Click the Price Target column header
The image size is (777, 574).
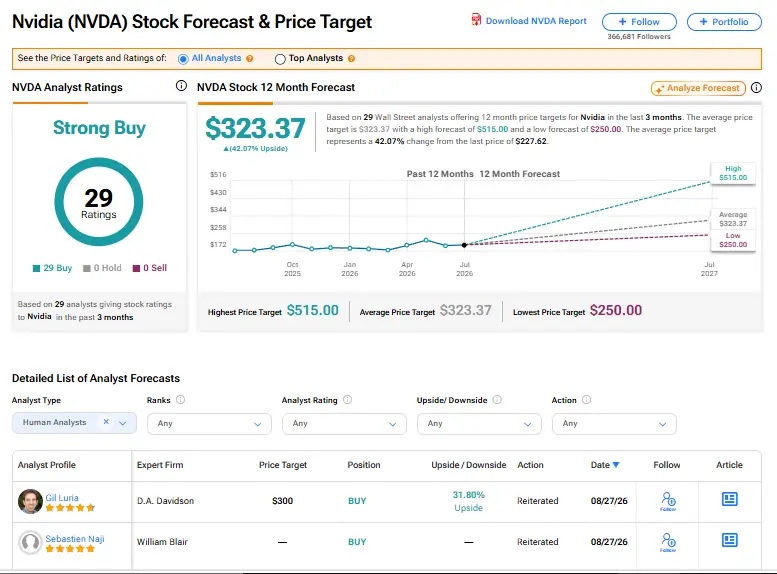(283, 465)
